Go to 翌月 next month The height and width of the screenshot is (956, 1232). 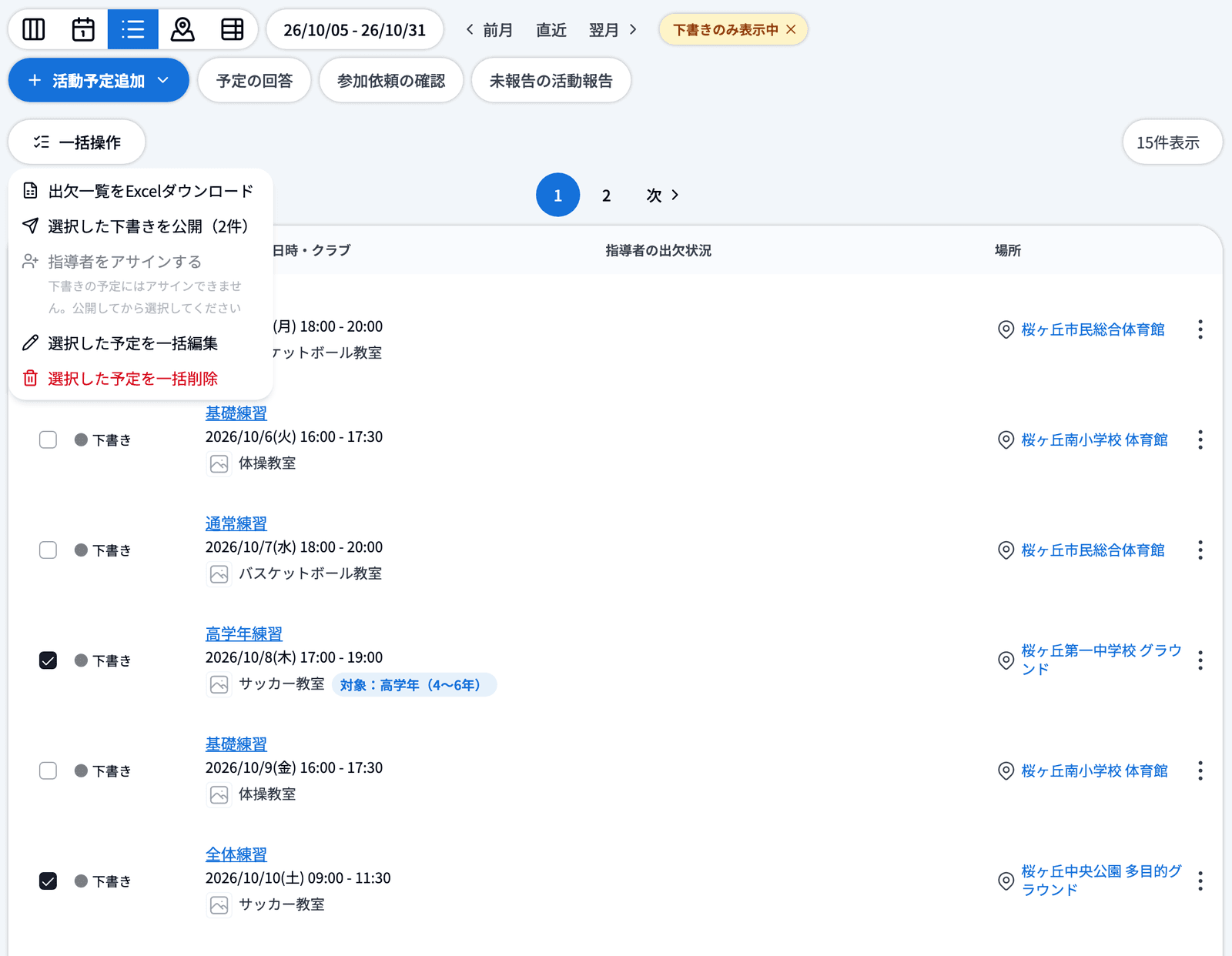613,29
